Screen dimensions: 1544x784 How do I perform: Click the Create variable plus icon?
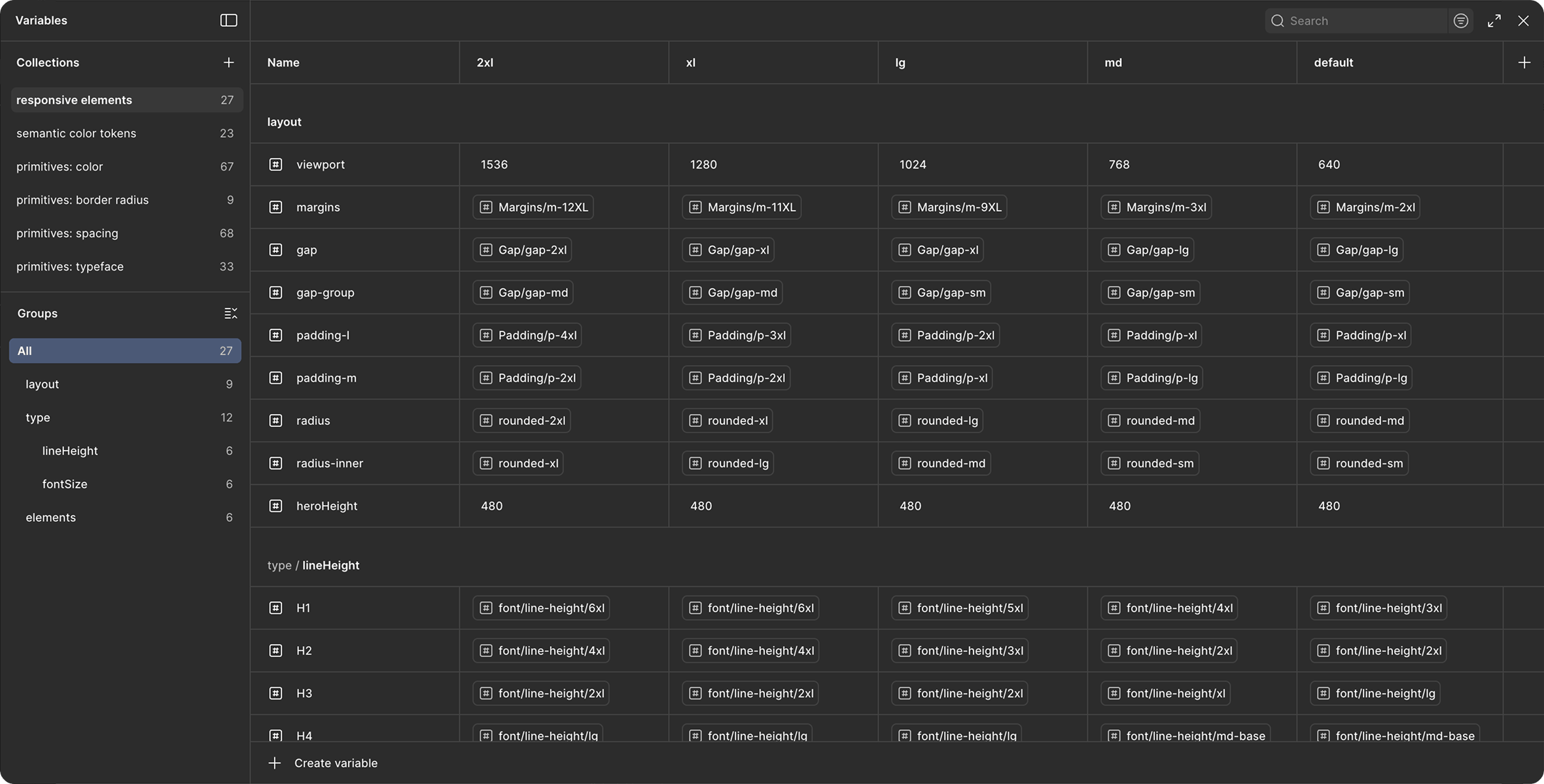[275, 763]
